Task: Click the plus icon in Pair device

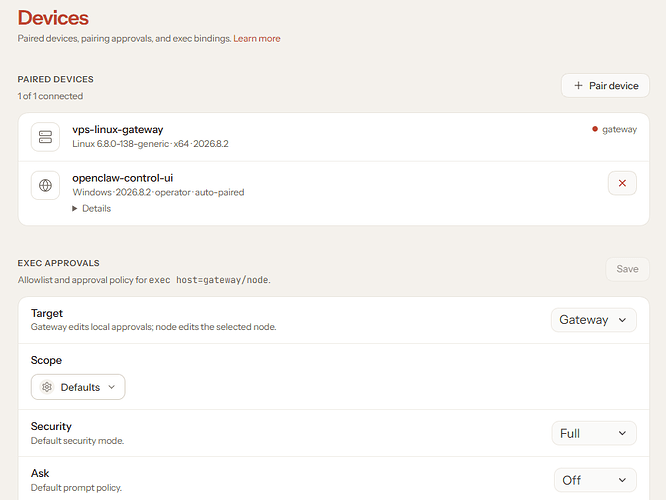Action: (x=578, y=85)
